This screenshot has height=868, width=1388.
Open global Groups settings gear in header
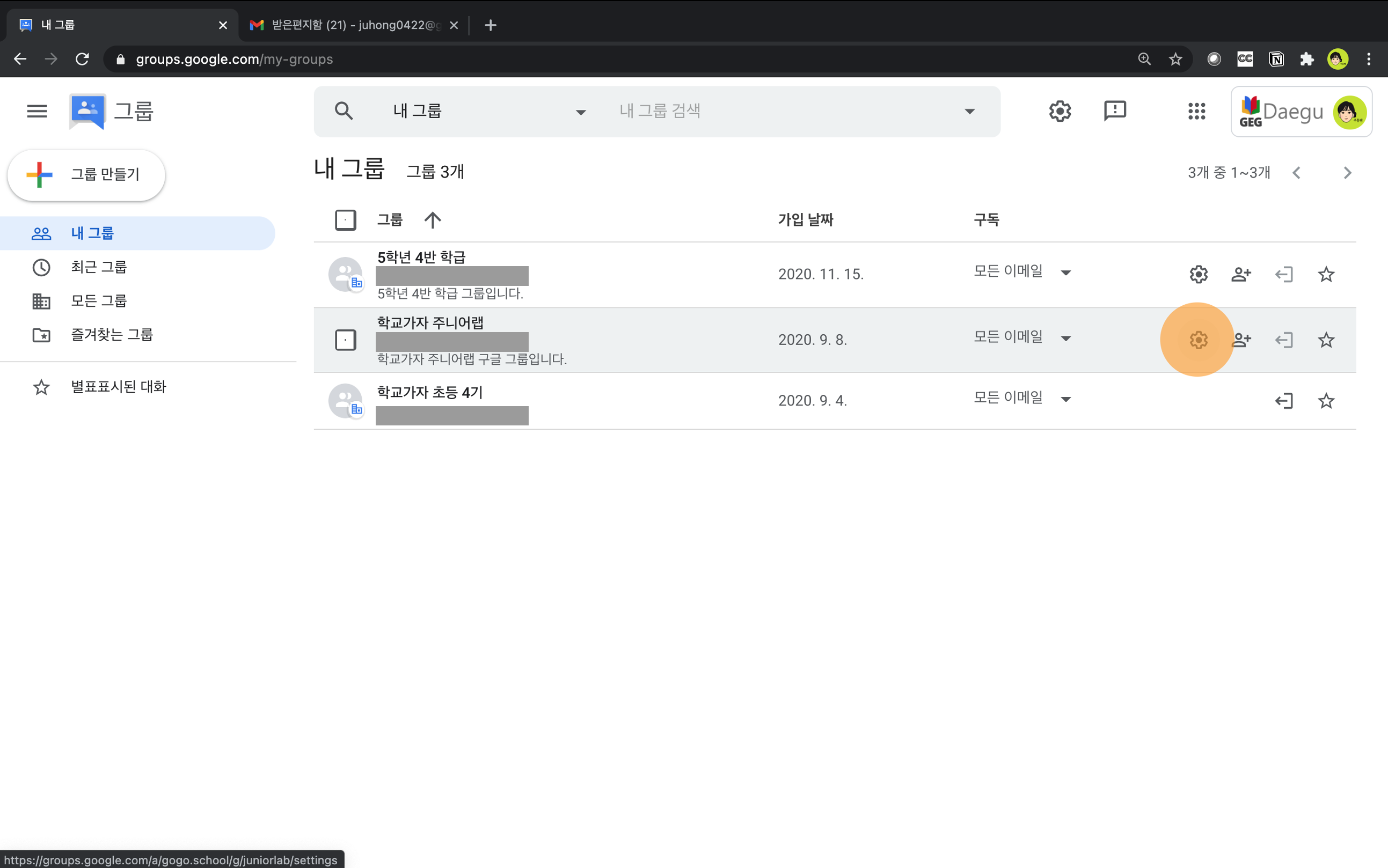pos(1060,111)
